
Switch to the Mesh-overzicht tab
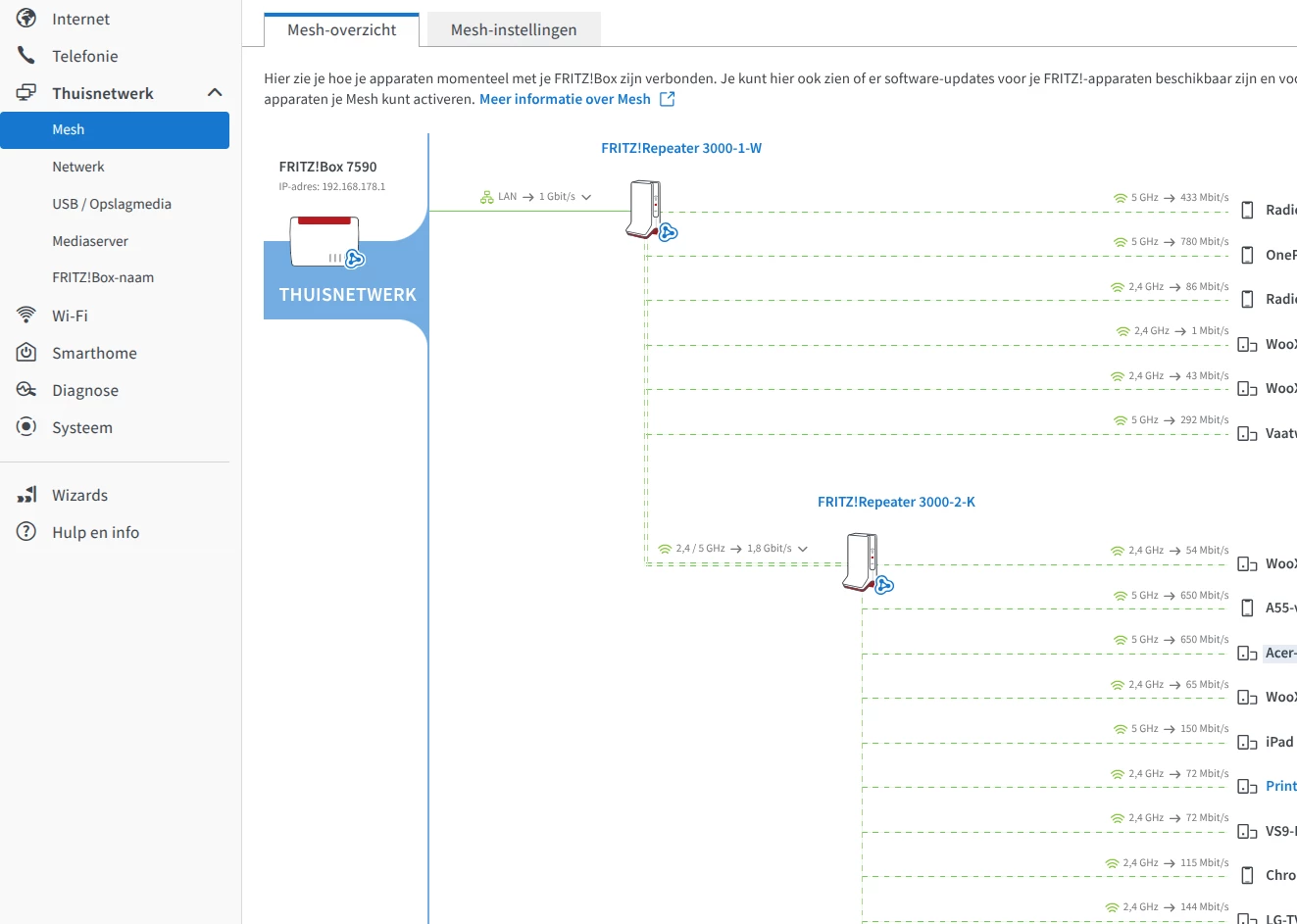coord(341,30)
